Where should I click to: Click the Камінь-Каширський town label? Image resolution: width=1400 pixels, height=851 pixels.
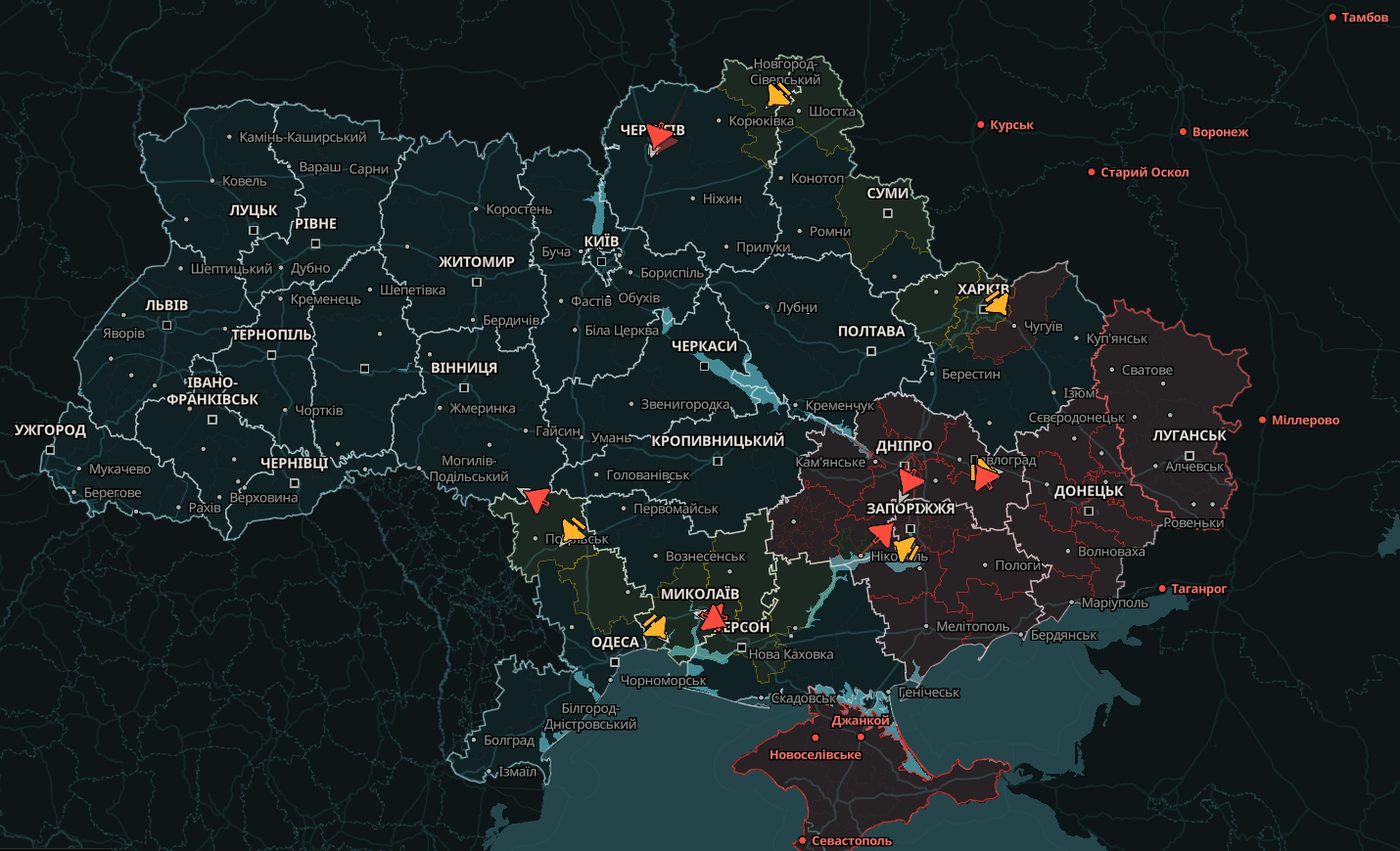tap(303, 137)
